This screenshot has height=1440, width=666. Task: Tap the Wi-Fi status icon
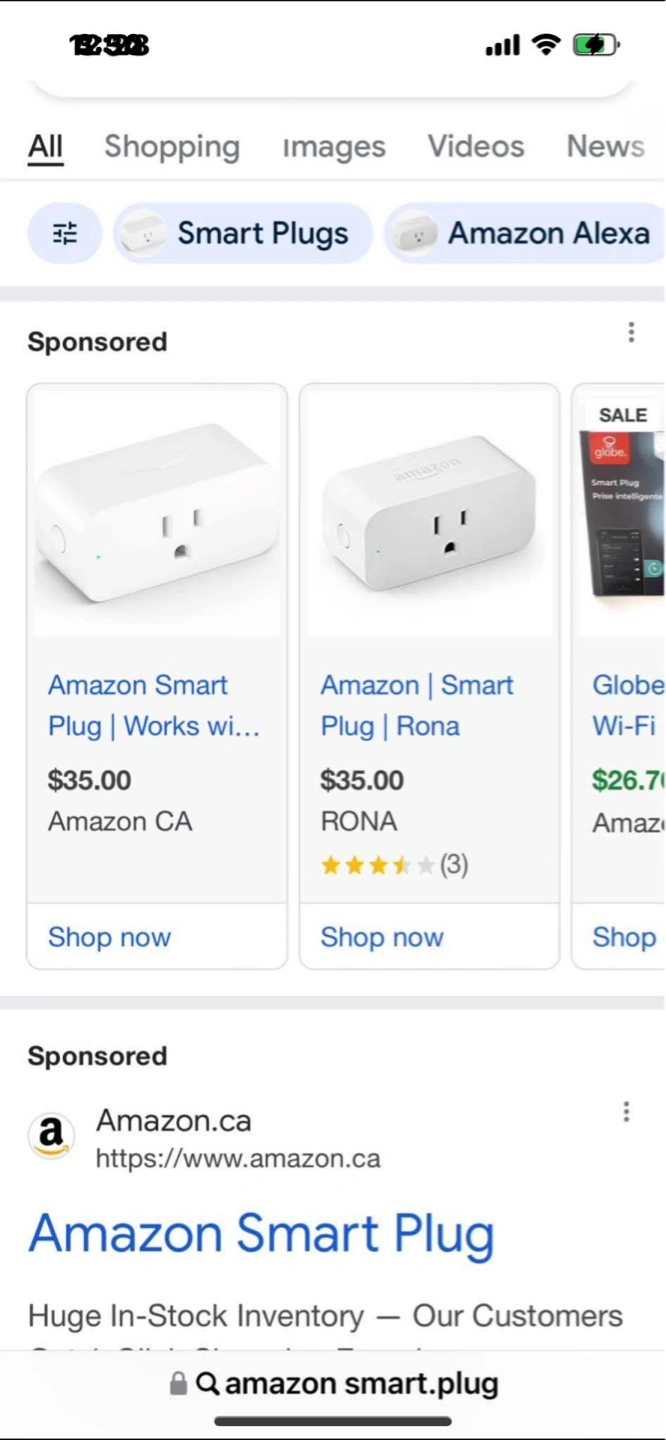[x=546, y=44]
